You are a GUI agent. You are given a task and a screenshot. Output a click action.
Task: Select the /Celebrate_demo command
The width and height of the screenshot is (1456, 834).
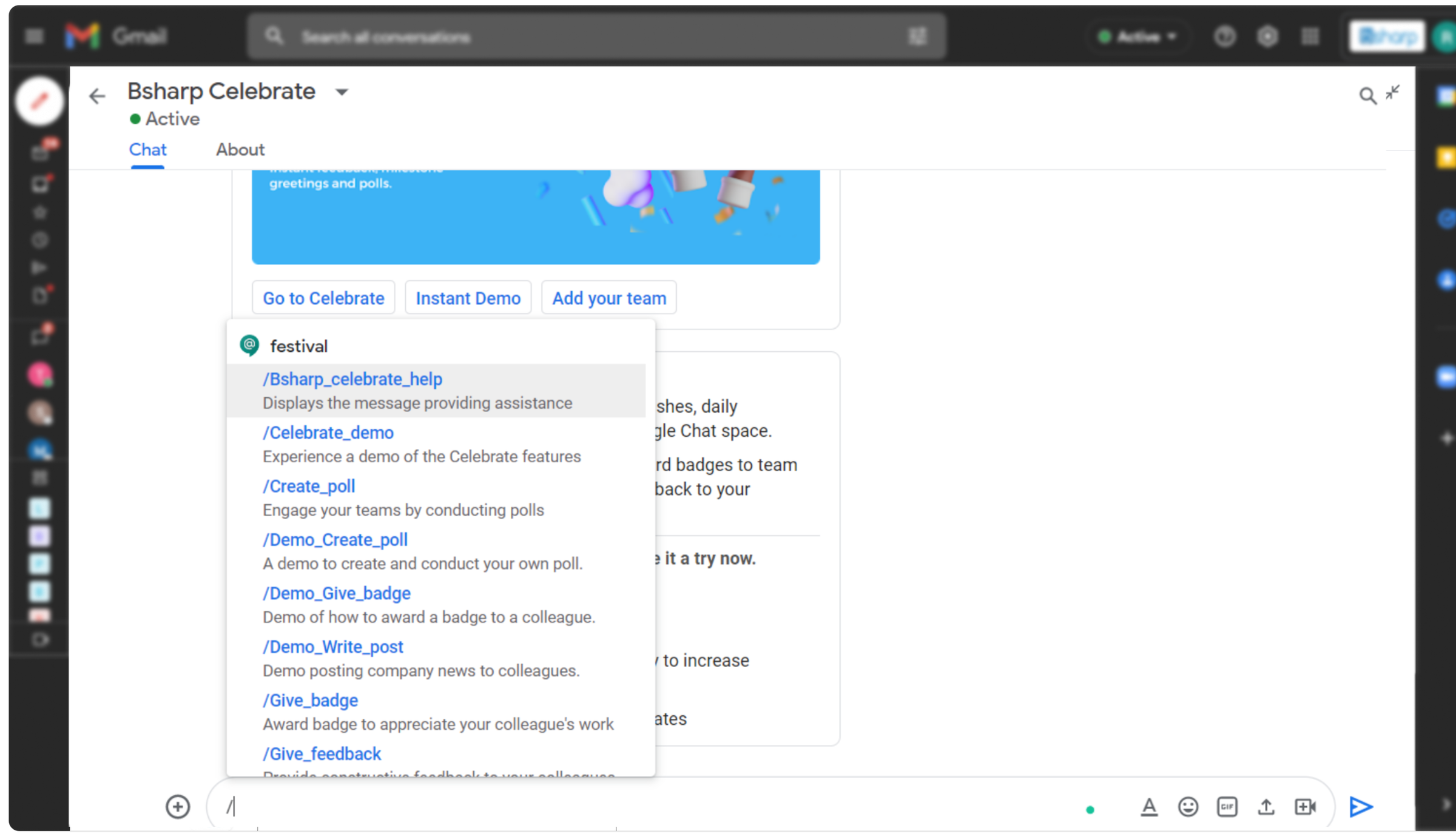click(436, 444)
